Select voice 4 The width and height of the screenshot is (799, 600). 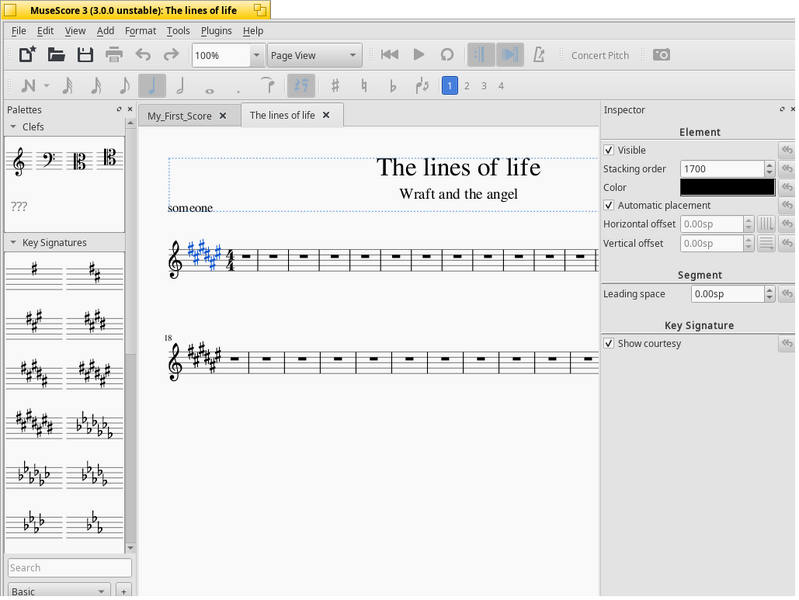[501, 86]
